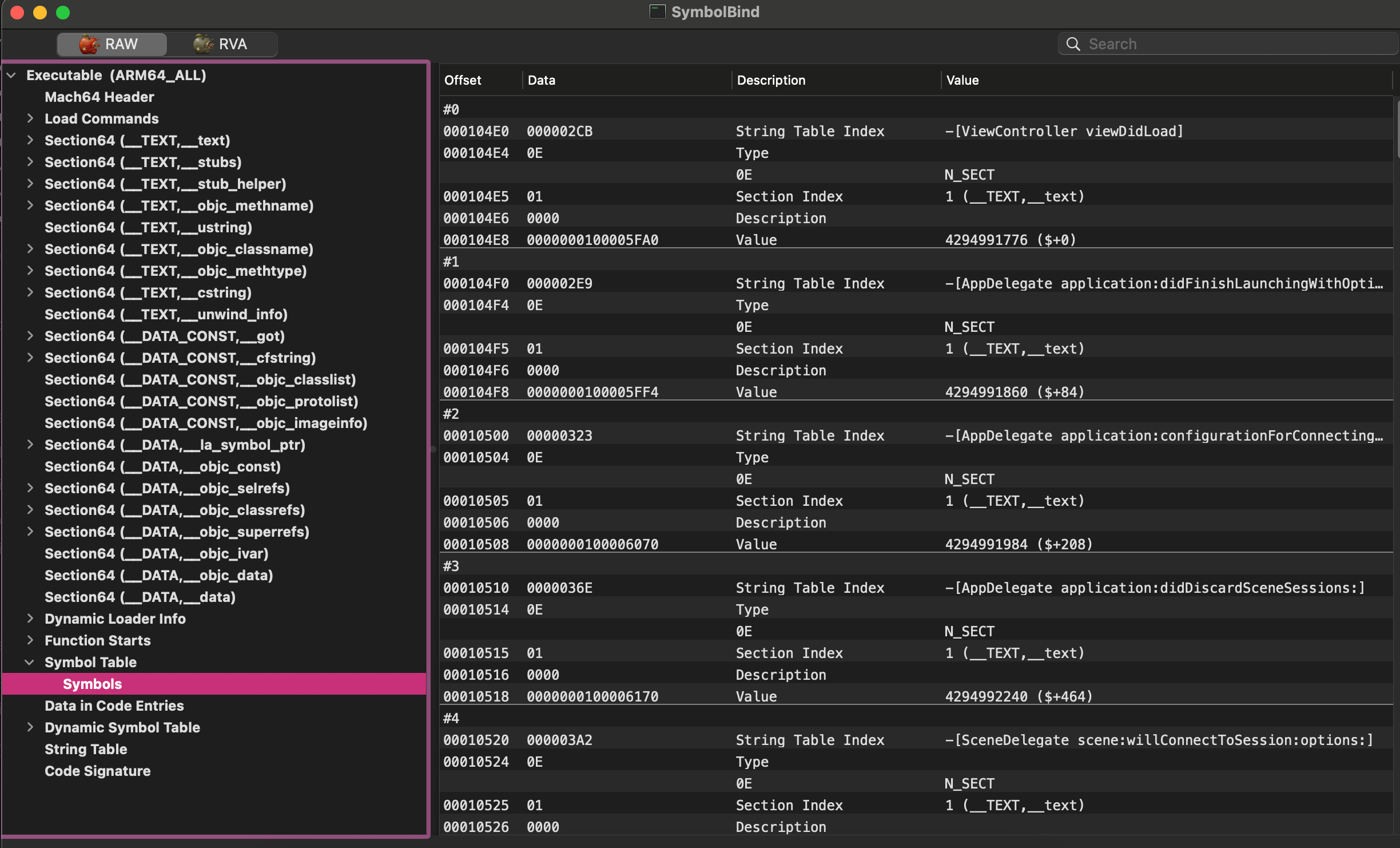This screenshot has height=848, width=1400.
Task: Expand the Load Commands node
Action: (x=30, y=118)
